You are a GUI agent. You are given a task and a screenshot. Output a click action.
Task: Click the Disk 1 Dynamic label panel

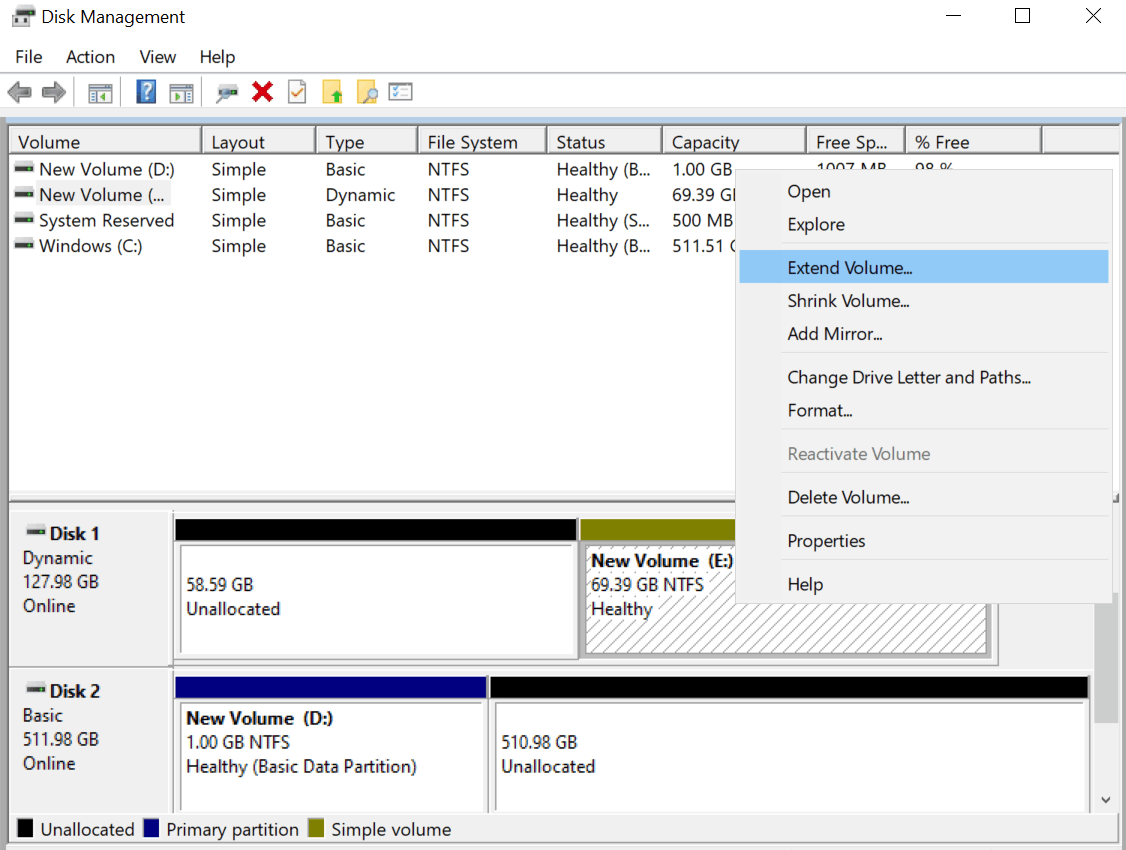pos(90,588)
